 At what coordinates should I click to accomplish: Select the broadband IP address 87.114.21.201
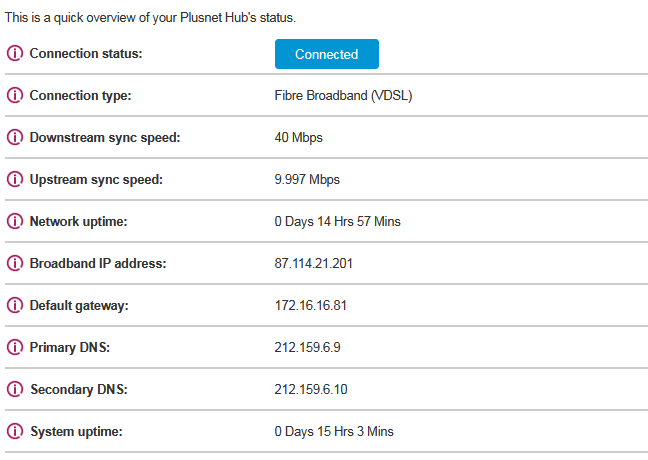point(313,264)
